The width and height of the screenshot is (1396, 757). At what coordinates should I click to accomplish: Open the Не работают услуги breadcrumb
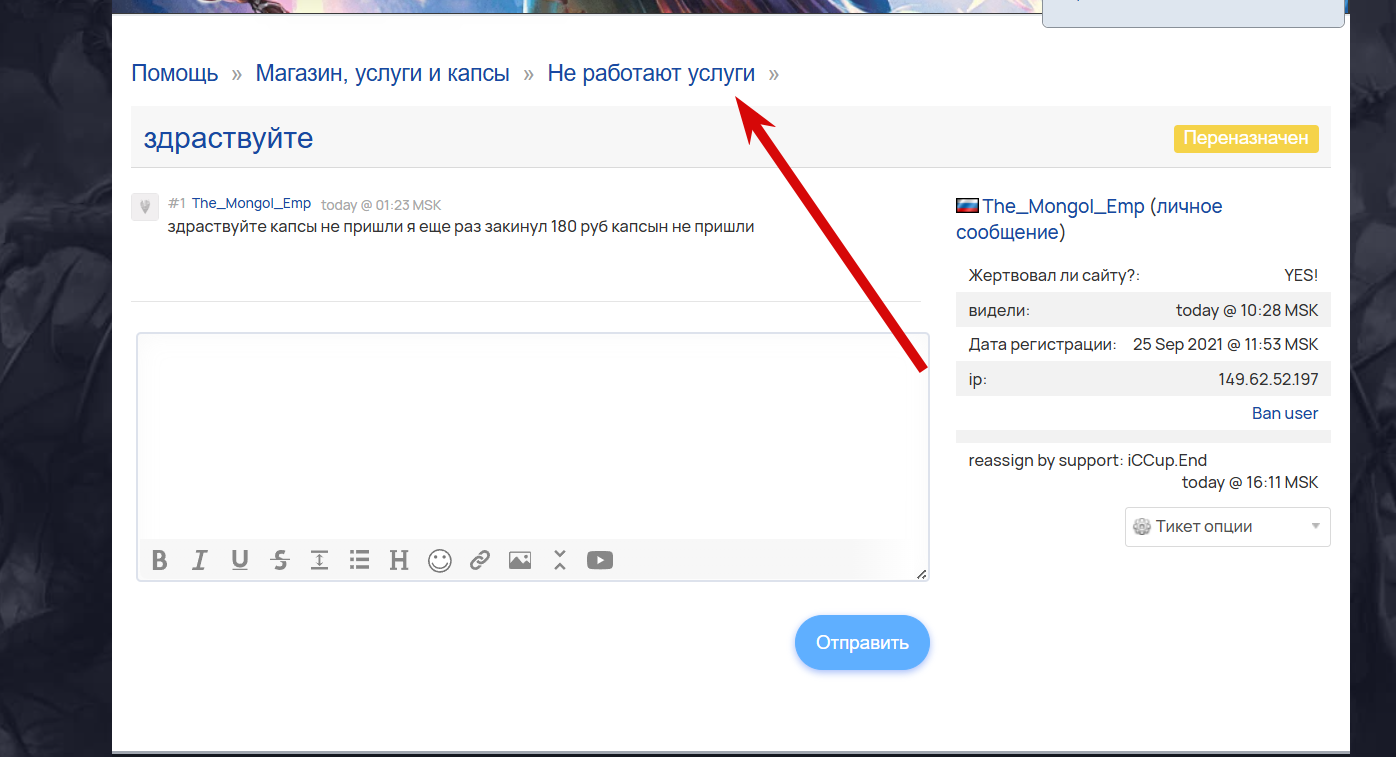point(651,73)
